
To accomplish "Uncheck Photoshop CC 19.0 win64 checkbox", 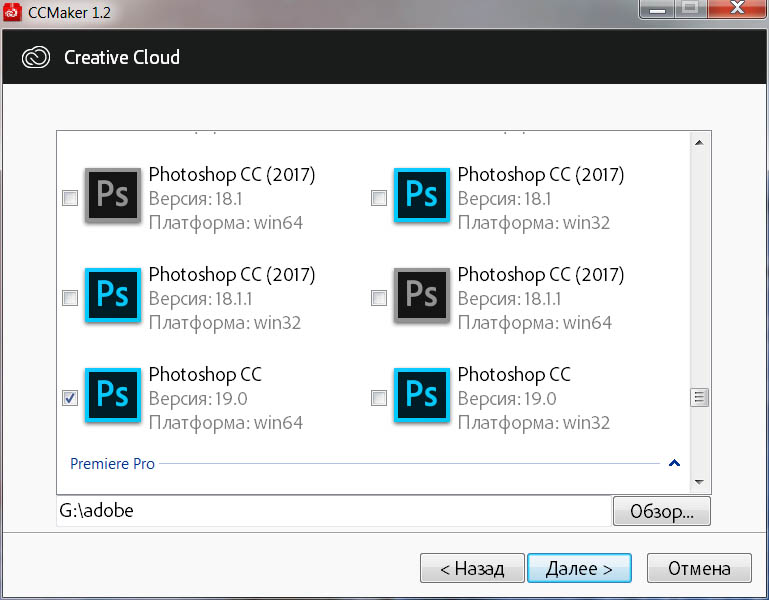I will (70, 398).
